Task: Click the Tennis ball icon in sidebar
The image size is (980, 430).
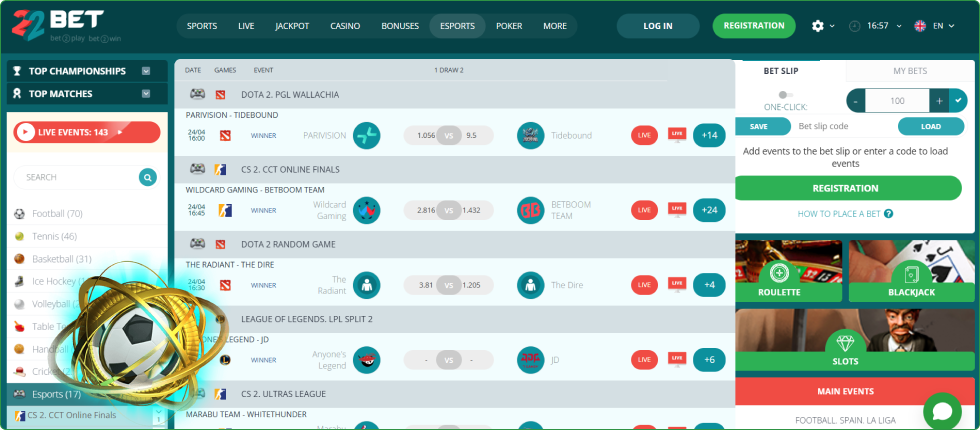Action: pyautogui.click(x=19, y=236)
